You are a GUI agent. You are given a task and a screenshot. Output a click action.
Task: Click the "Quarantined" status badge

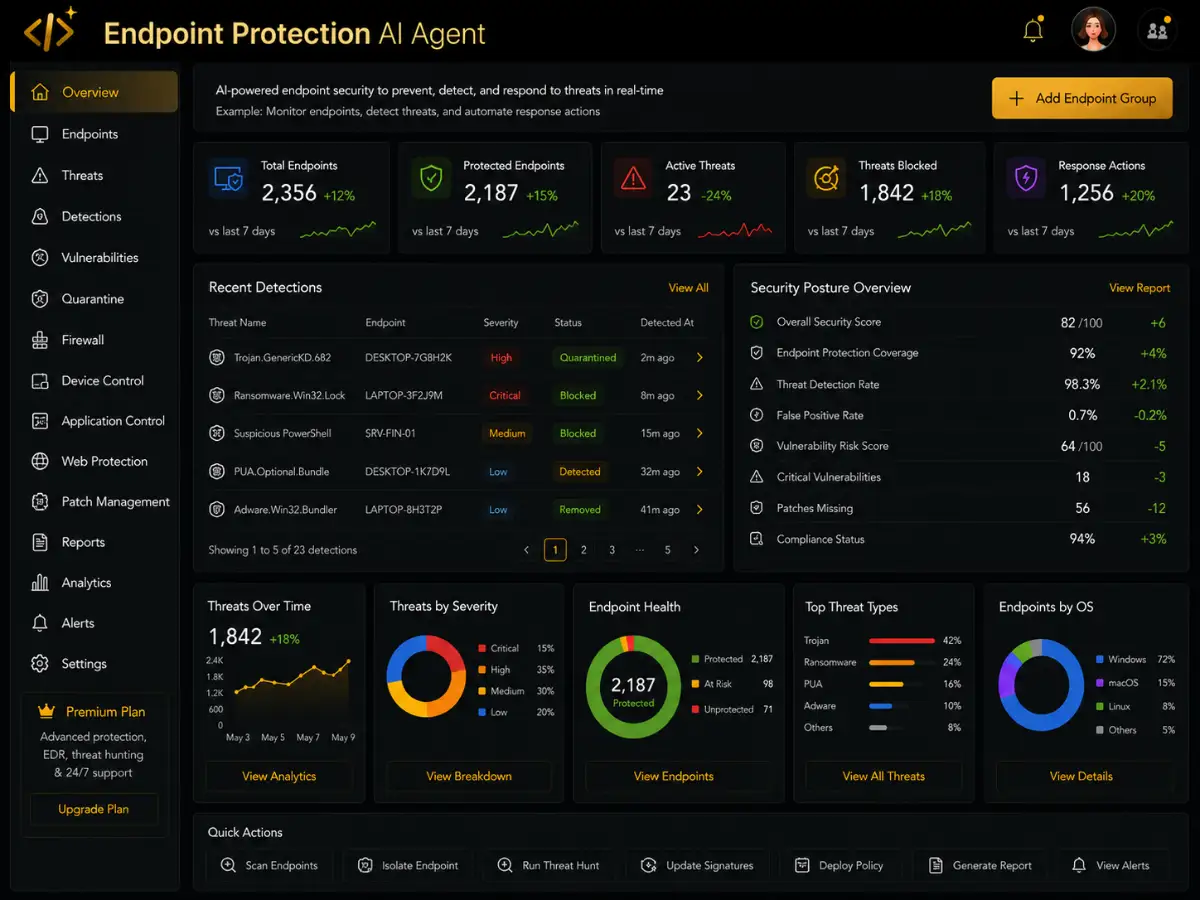[588, 357]
